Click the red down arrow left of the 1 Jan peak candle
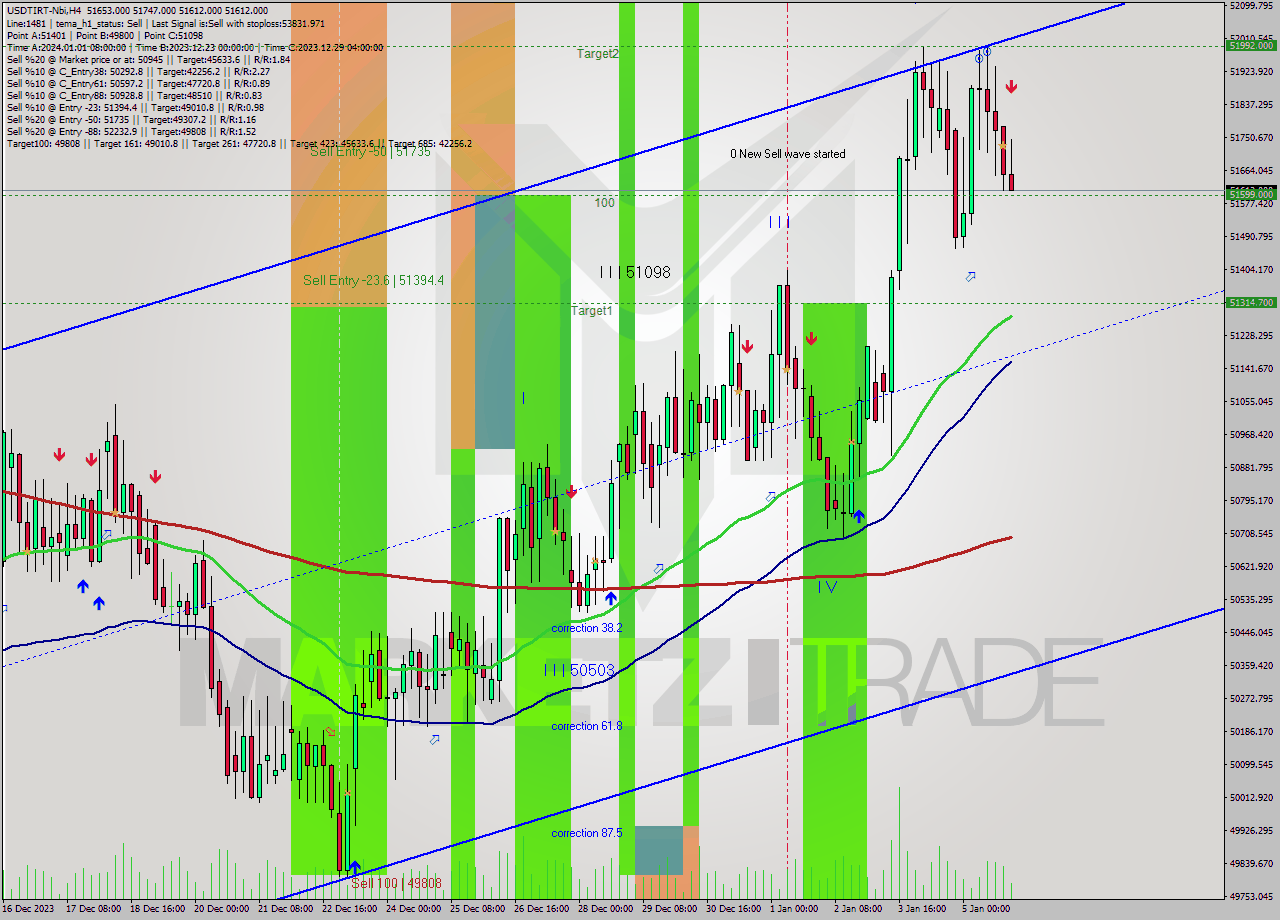 click(747, 347)
